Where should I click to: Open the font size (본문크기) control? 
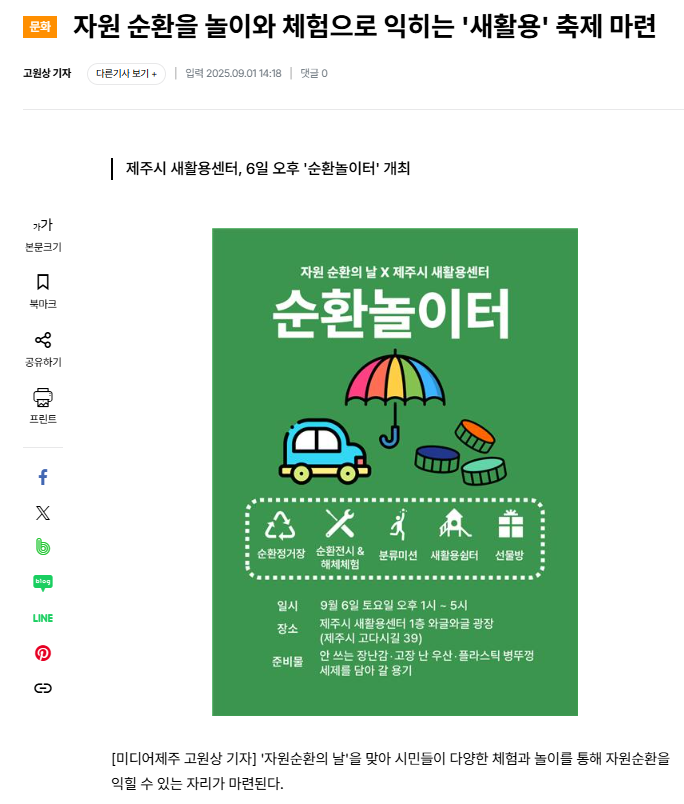click(43, 235)
